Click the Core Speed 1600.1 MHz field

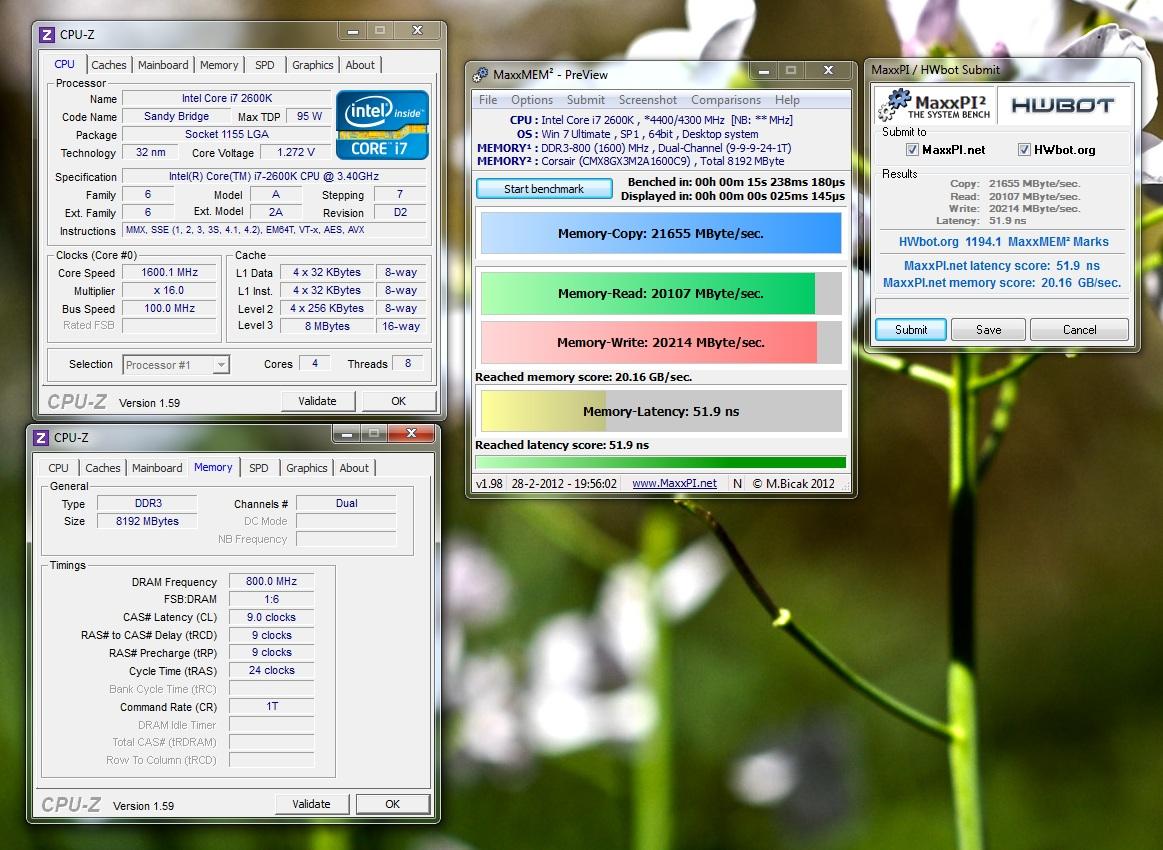click(x=169, y=272)
